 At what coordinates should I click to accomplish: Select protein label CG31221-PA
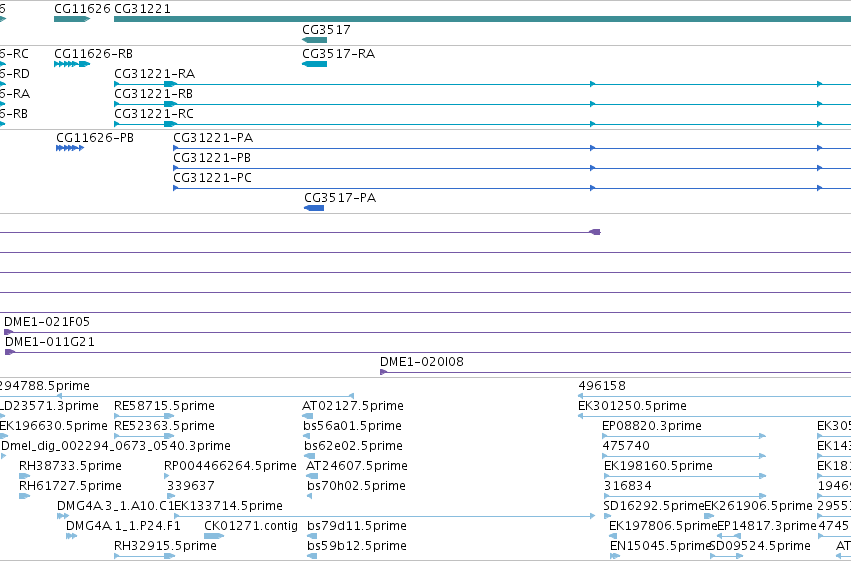213,138
